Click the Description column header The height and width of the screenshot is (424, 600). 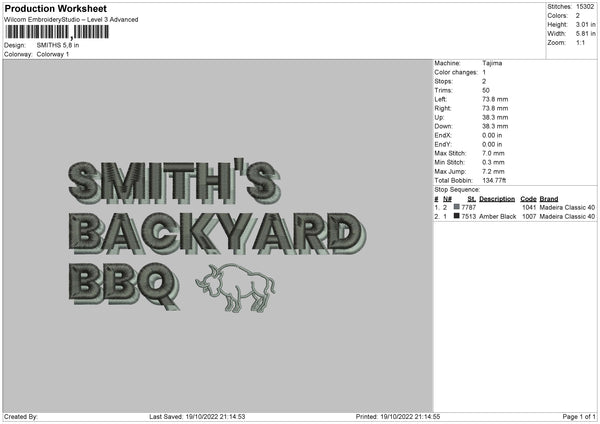(497, 199)
